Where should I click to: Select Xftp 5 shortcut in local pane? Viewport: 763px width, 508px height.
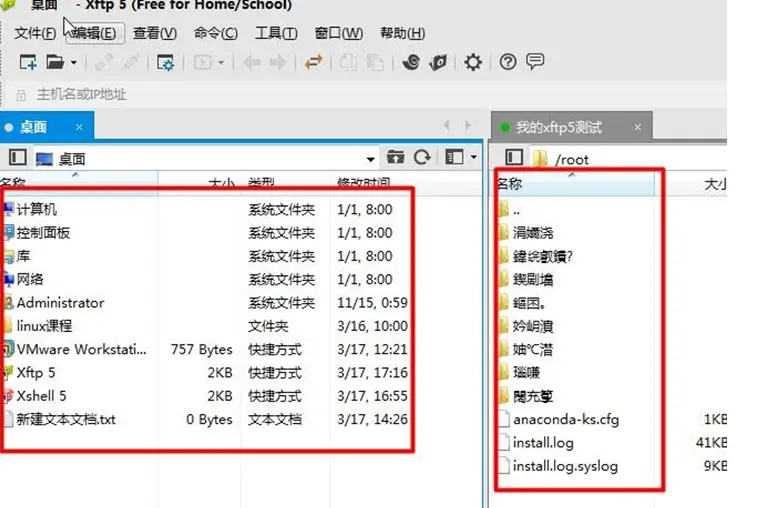click(x=36, y=373)
